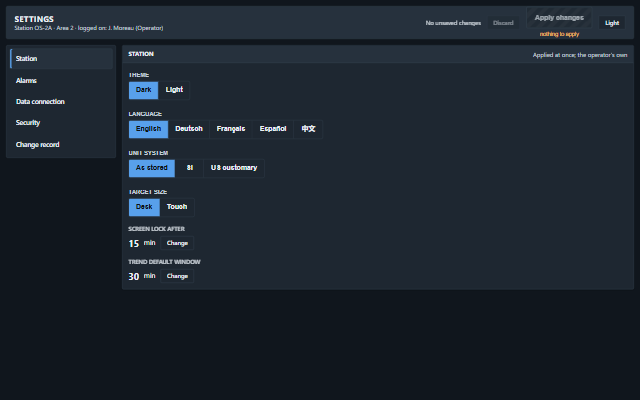Open the Change record section
The image size is (640, 400).
61,144
